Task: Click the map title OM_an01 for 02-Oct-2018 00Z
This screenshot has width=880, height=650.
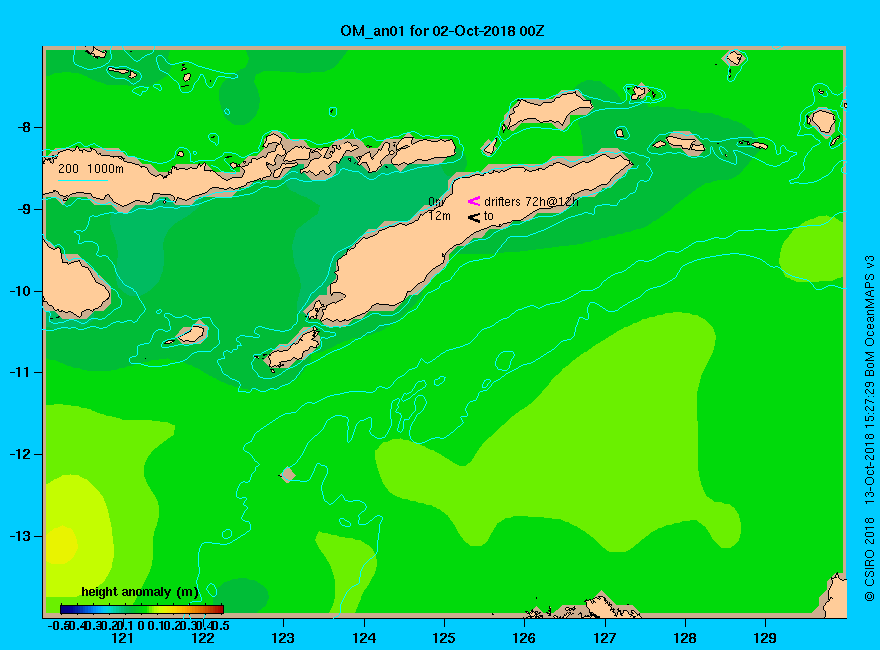Action: (x=442, y=31)
